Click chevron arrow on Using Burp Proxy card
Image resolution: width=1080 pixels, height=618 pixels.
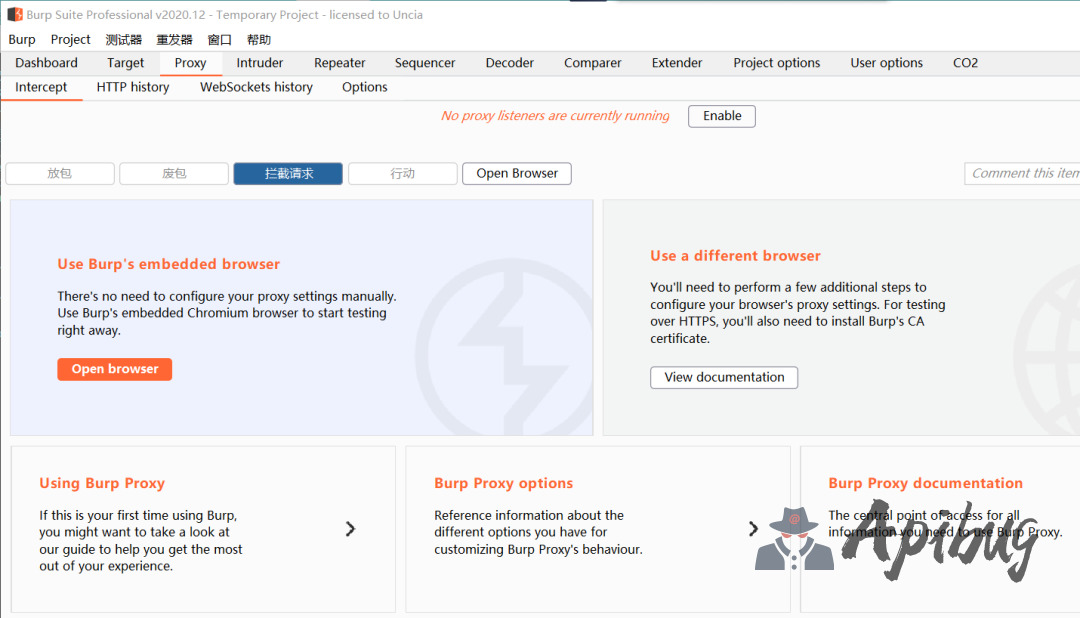pyautogui.click(x=350, y=529)
